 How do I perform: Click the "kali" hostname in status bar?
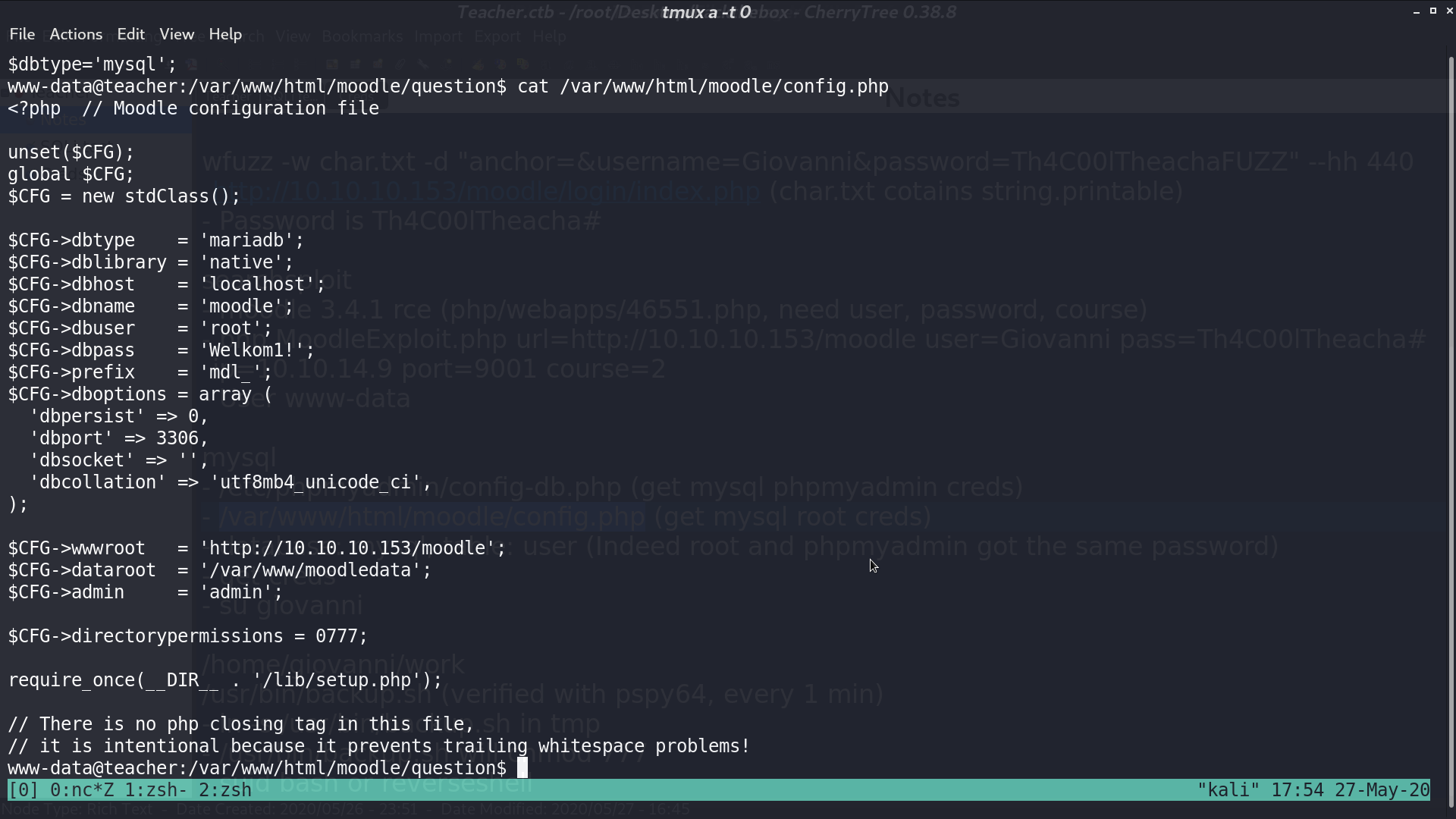click(1228, 790)
